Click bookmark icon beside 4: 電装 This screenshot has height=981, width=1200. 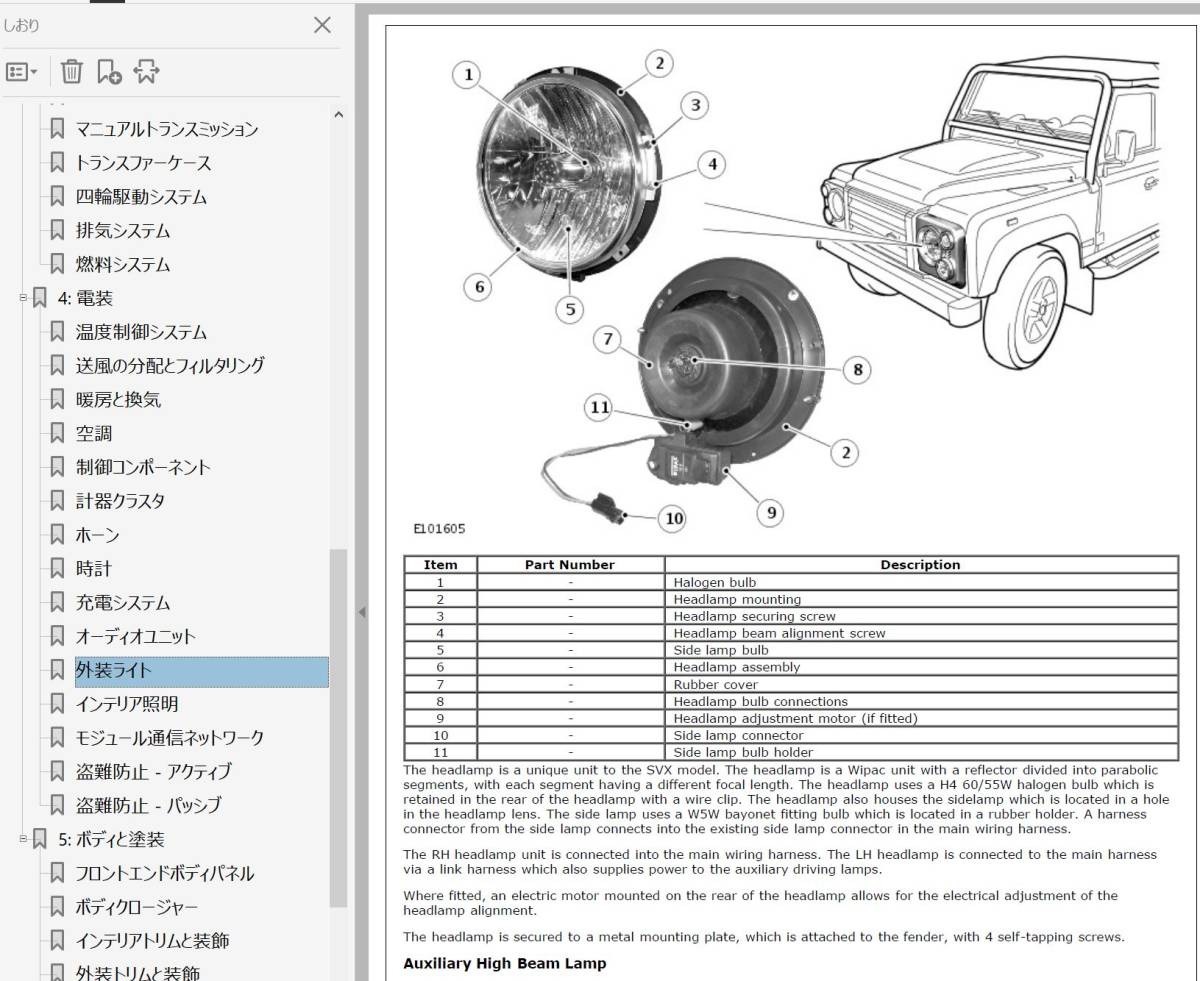(x=40, y=298)
